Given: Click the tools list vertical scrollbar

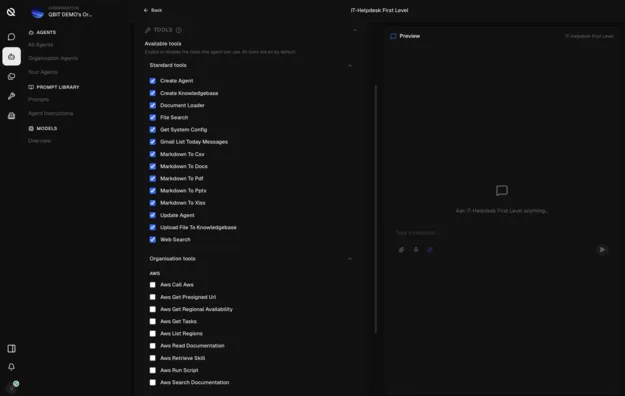Looking at the screenshot, I should pos(375,209).
